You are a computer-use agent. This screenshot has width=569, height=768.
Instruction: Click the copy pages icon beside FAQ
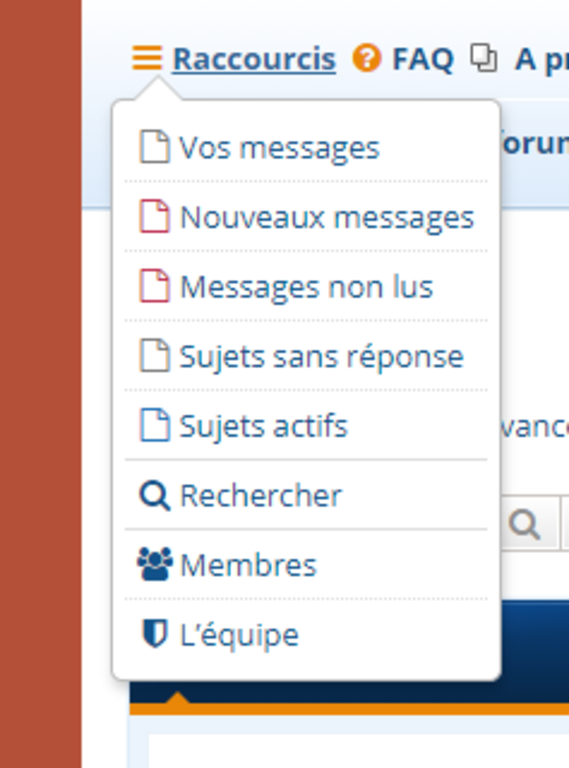484,58
